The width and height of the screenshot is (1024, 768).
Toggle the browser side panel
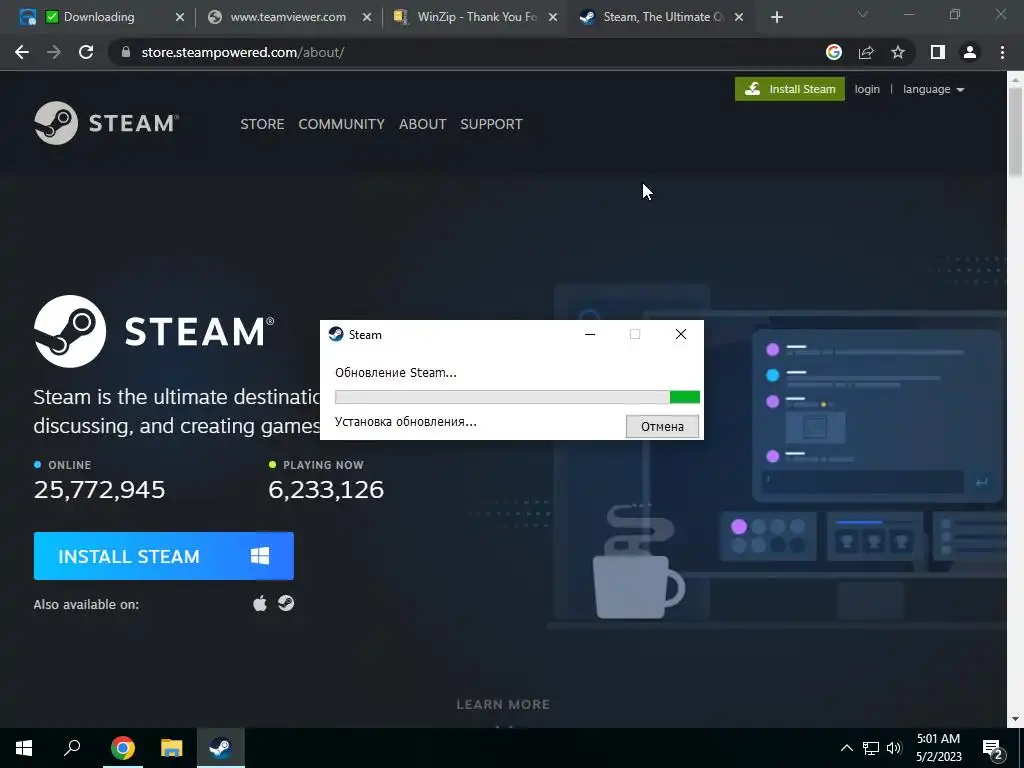pos(937,52)
